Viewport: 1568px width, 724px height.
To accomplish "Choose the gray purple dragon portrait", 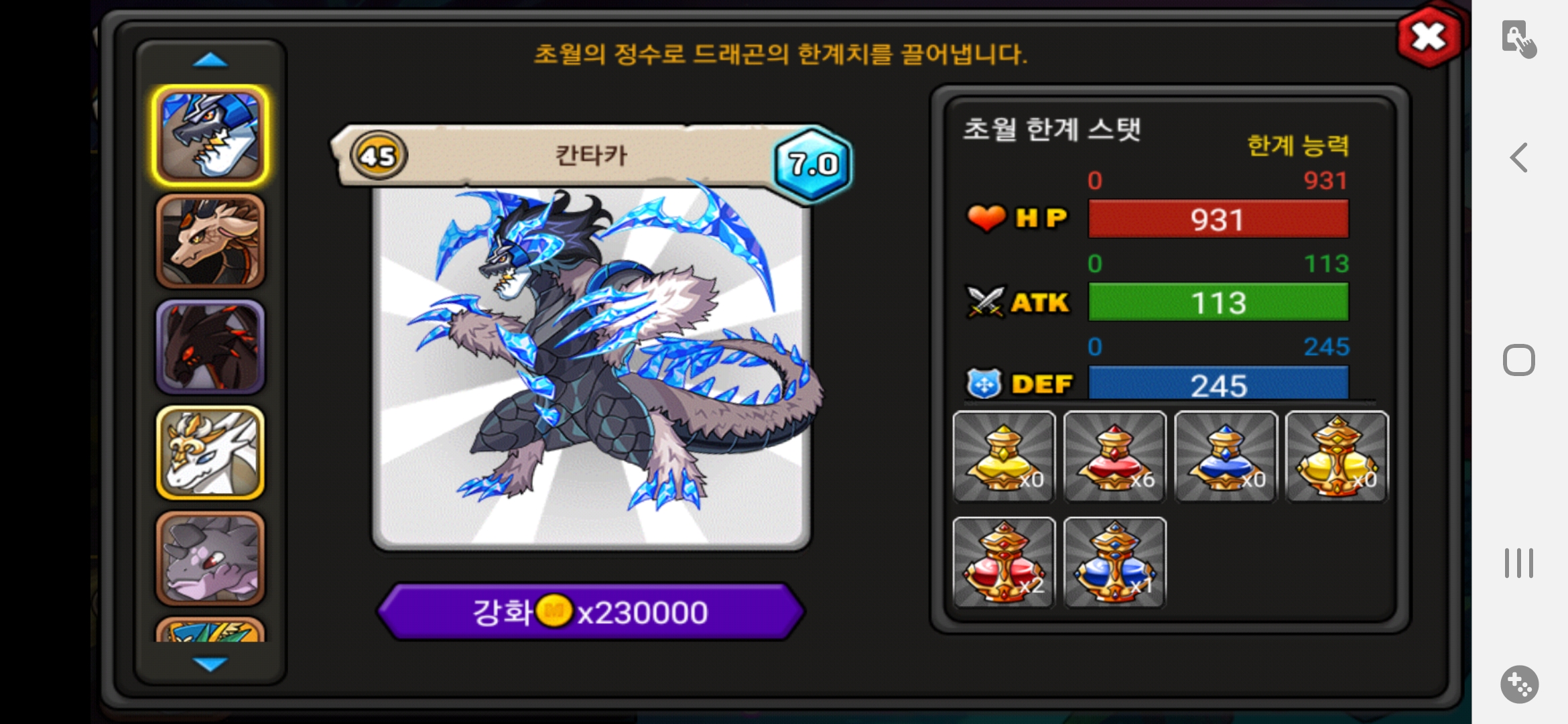I will [x=210, y=558].
